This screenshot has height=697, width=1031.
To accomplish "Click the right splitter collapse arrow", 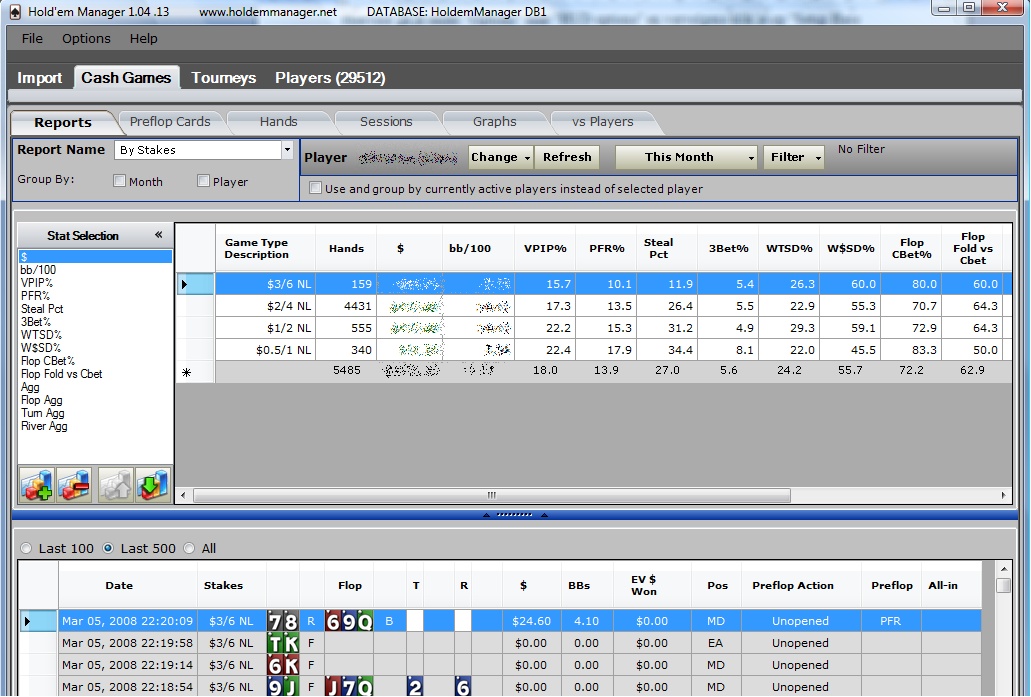I will (x=544, y=516).
